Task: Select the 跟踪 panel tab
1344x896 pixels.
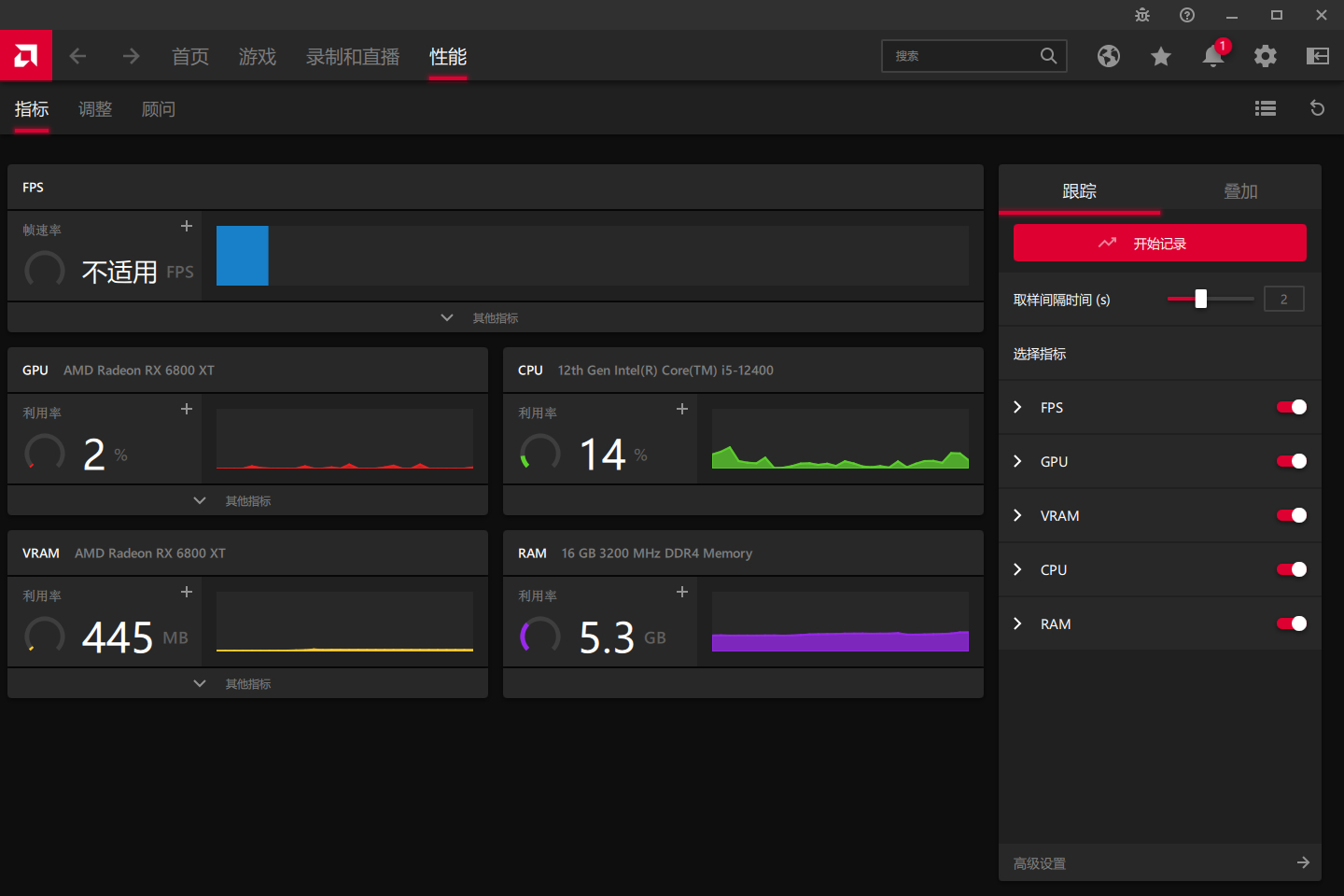Action: 1080,190
